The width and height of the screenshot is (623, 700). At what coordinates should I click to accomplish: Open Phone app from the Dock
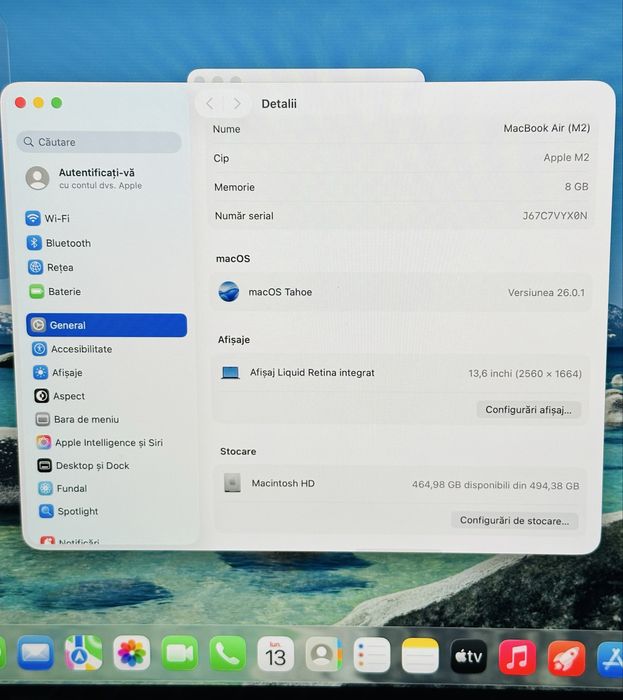click(228, 654)
